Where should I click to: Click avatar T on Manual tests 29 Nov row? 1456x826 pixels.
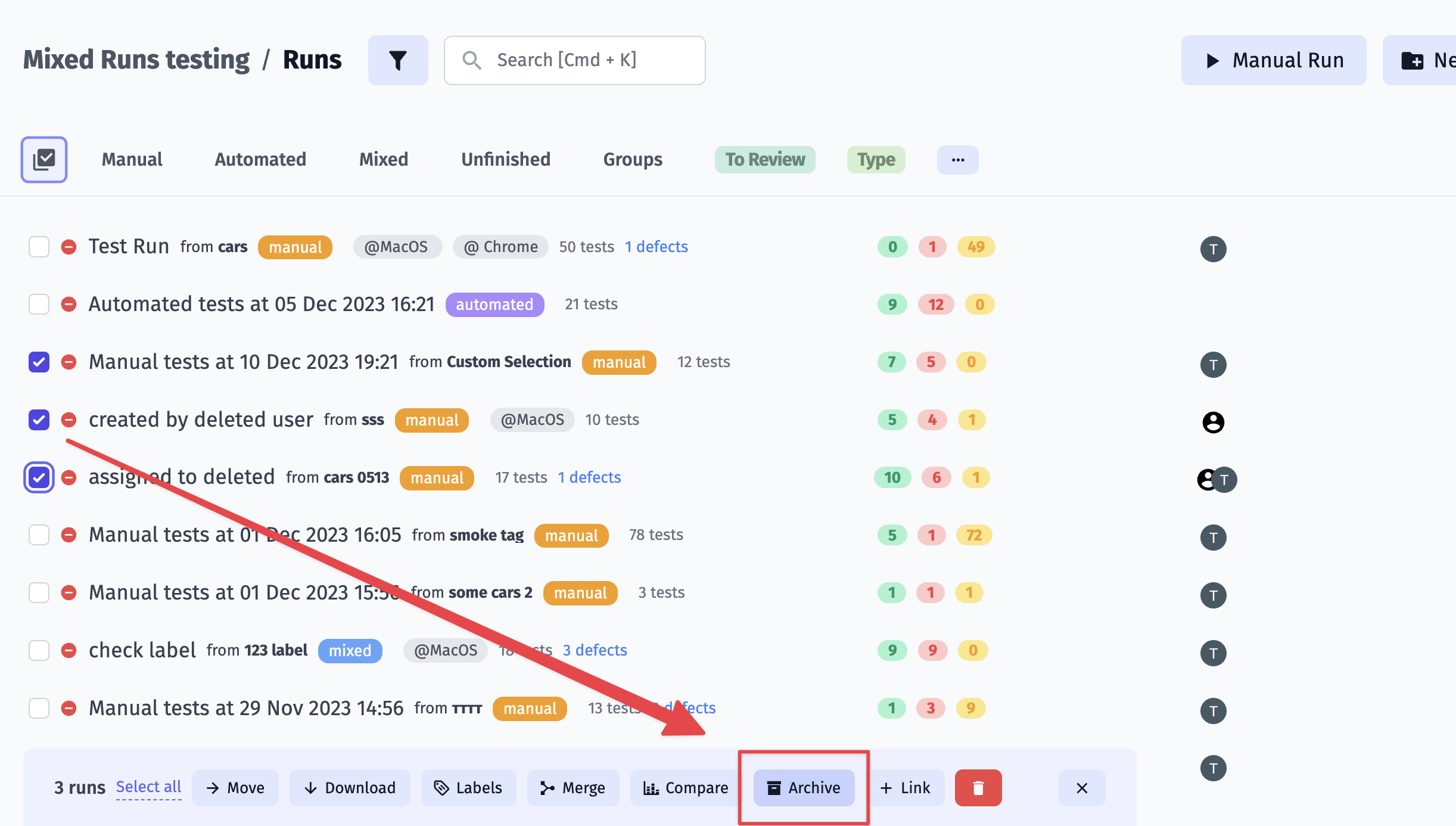pos(1214,711)
